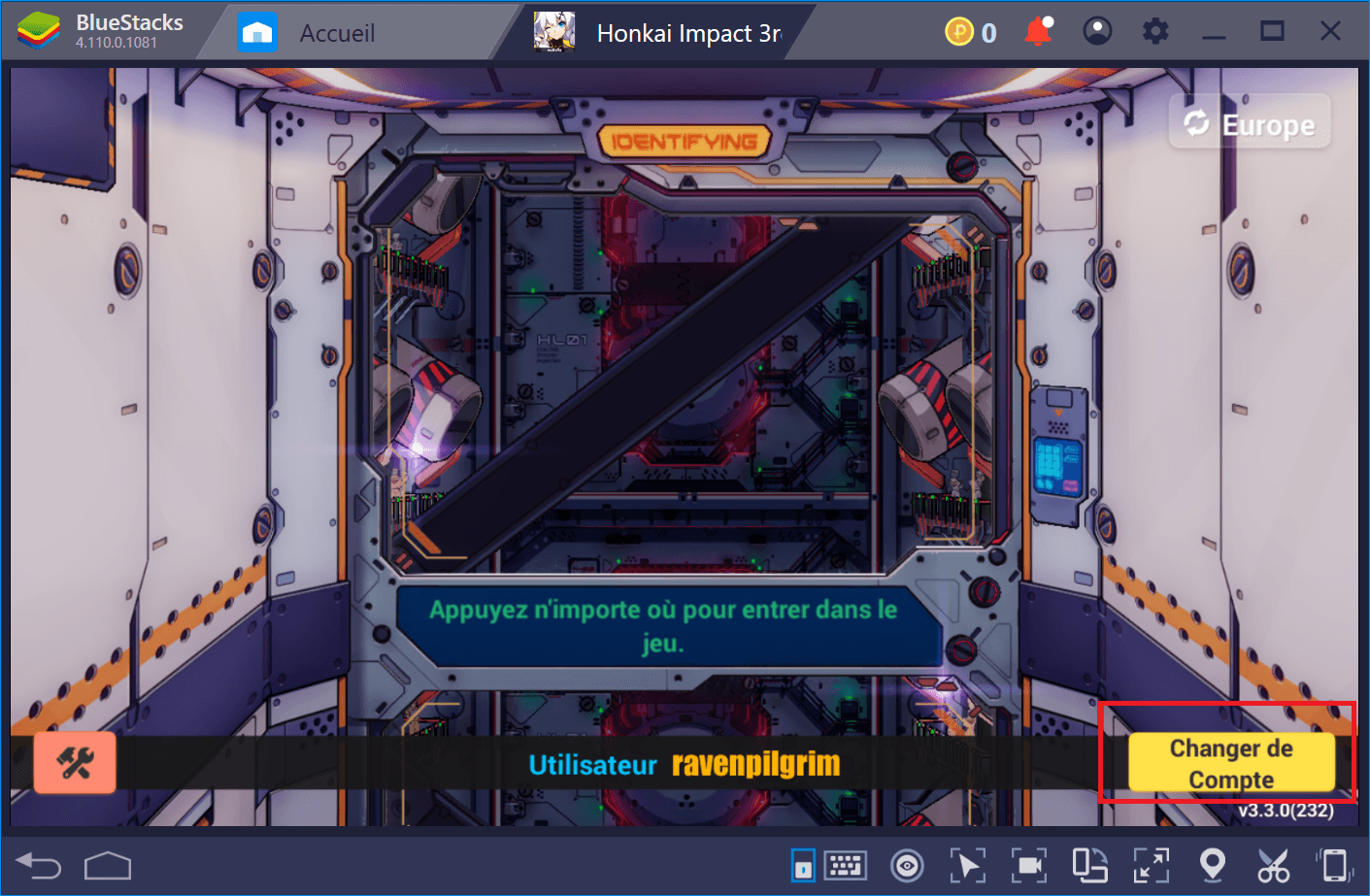
Task: Toggle the mouse cursor lock icon
Action: pos(967,866)
